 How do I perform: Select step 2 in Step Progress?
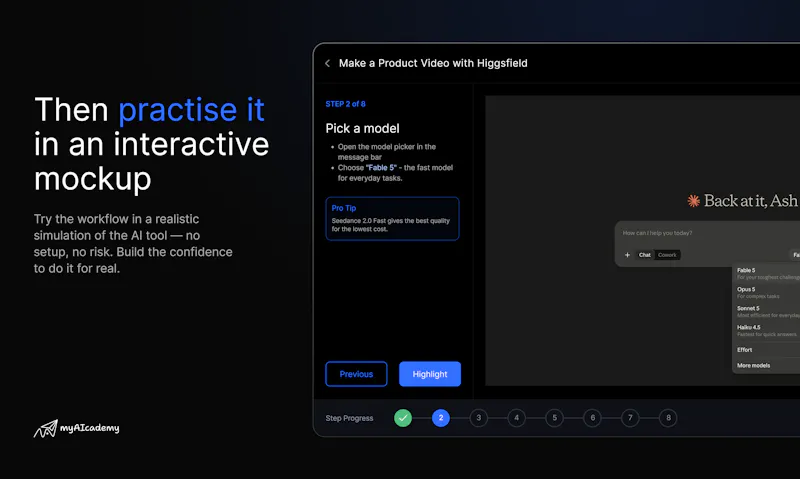coord(441,418)
